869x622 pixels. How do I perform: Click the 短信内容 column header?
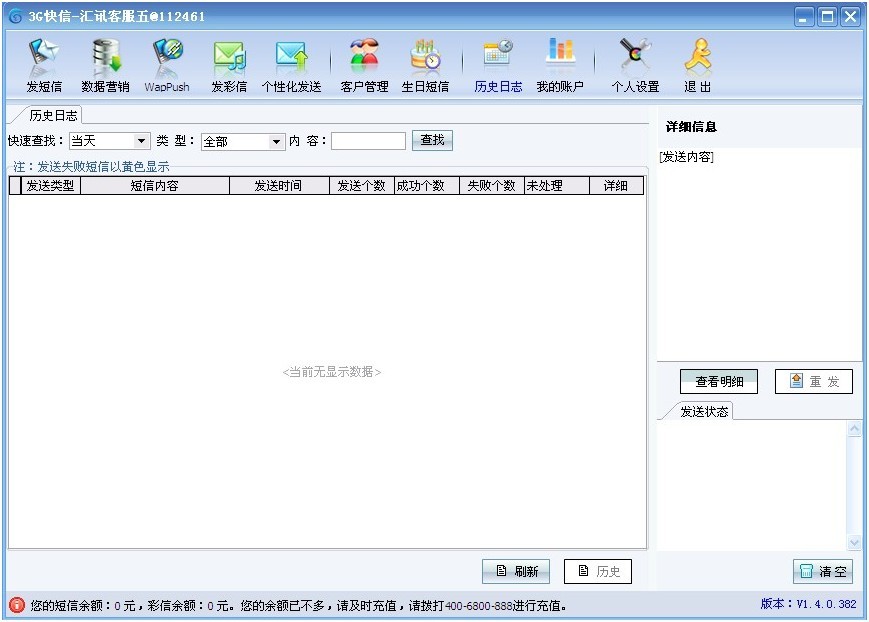(155, 186)
